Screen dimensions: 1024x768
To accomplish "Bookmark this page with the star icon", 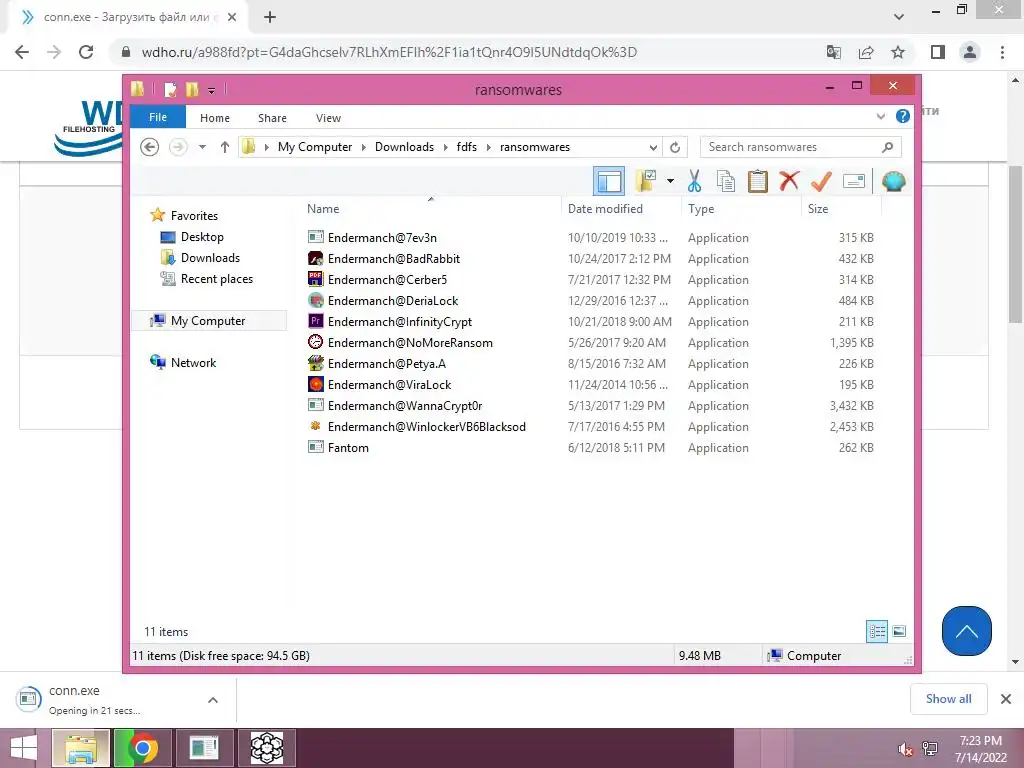I will click(x=898, y=52).
